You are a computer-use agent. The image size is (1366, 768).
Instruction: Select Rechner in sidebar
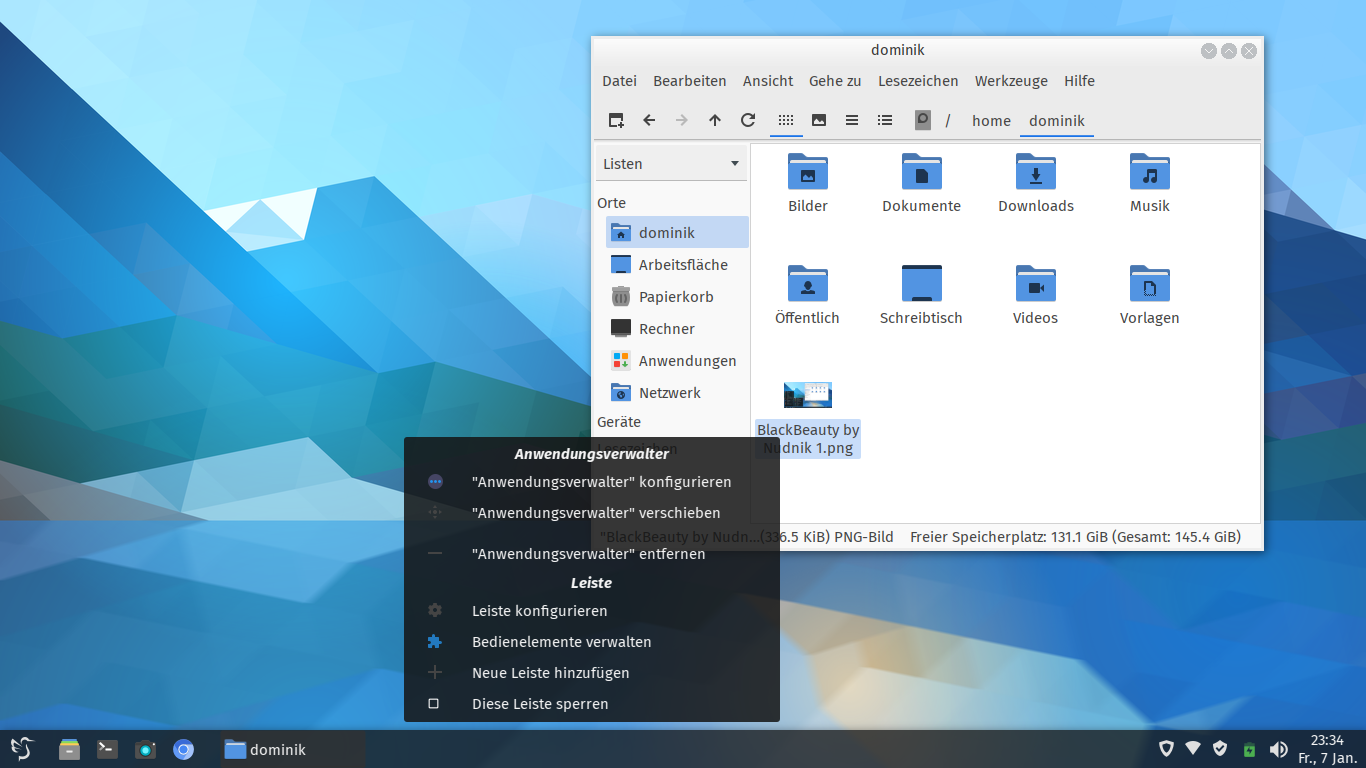(677, 328)
